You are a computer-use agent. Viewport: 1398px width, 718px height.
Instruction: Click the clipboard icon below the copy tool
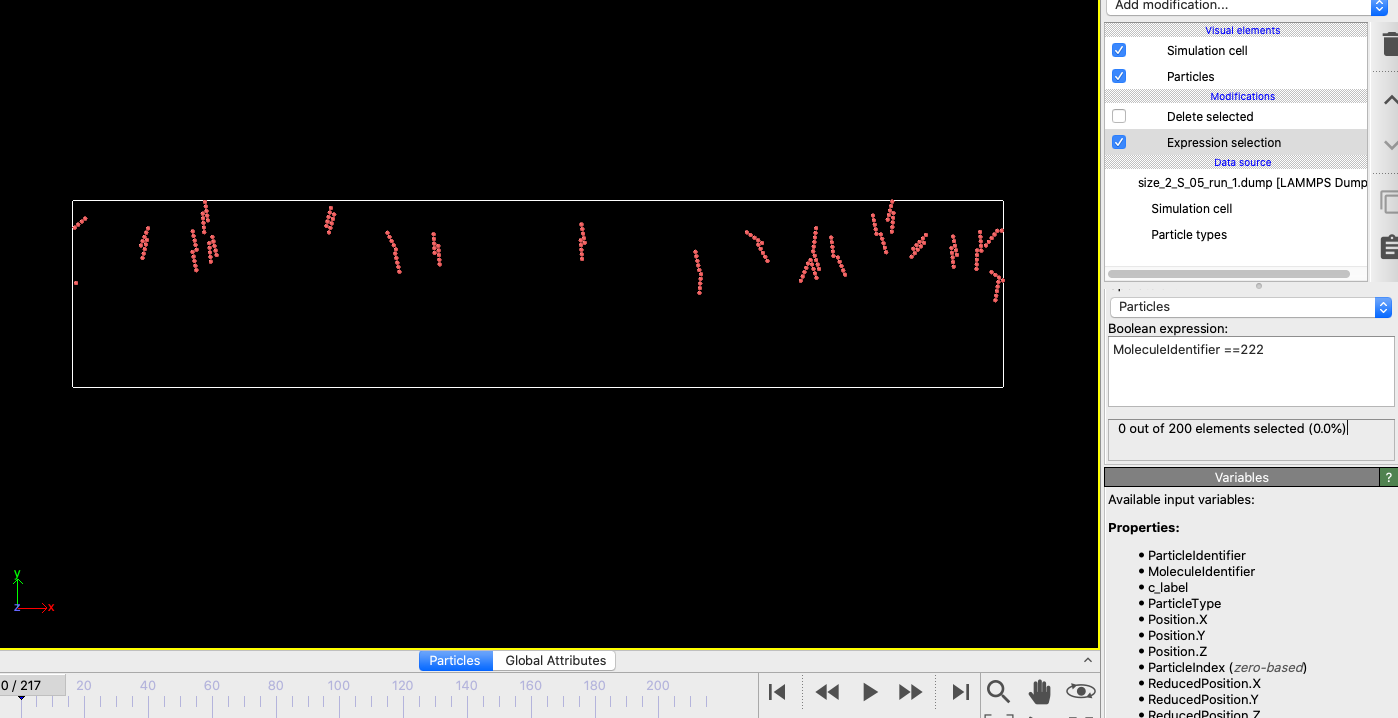point(1390,246)
